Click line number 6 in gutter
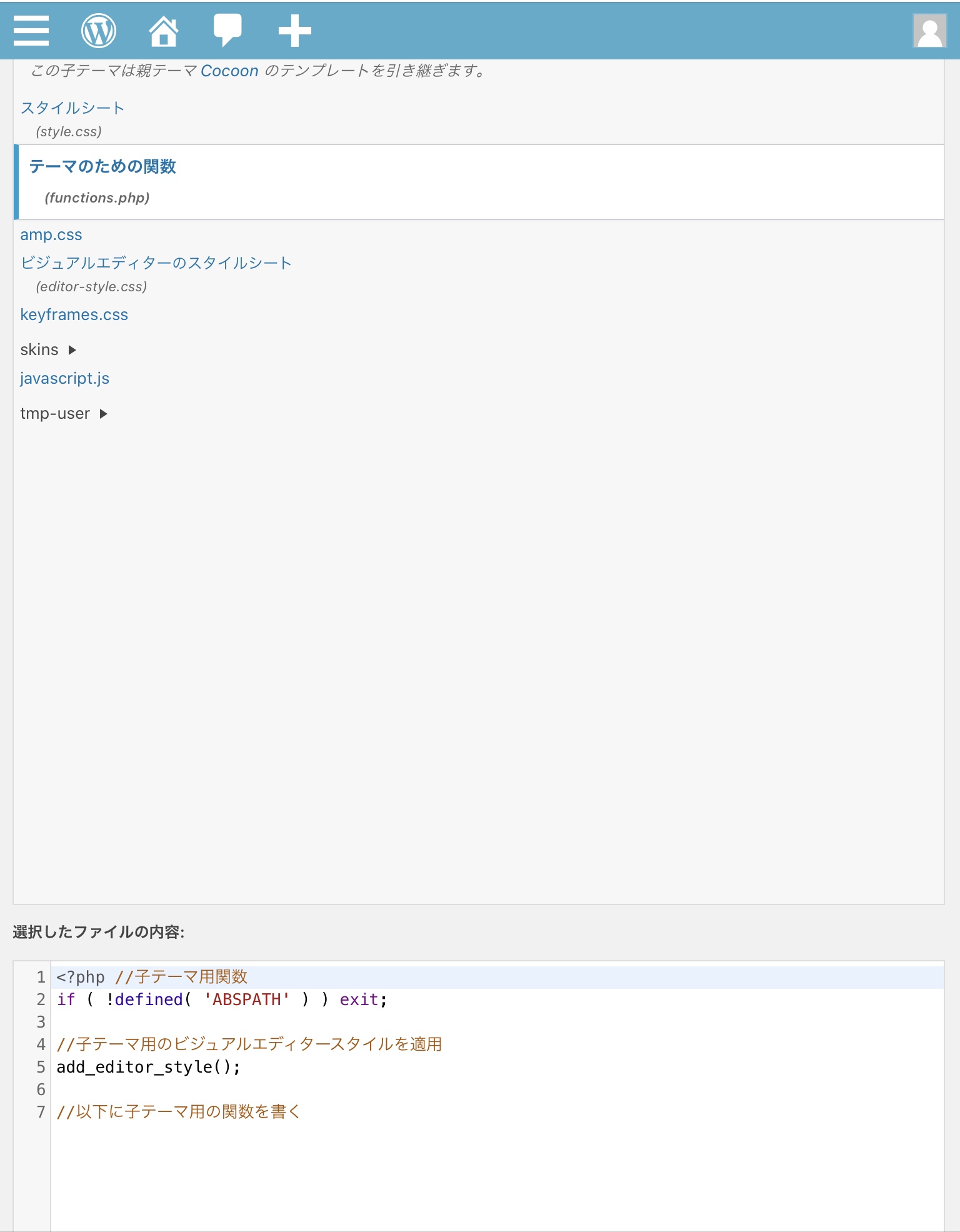Image resolution: width=960 pixels, height=1232 pixels. click(x=41, y=1090)
